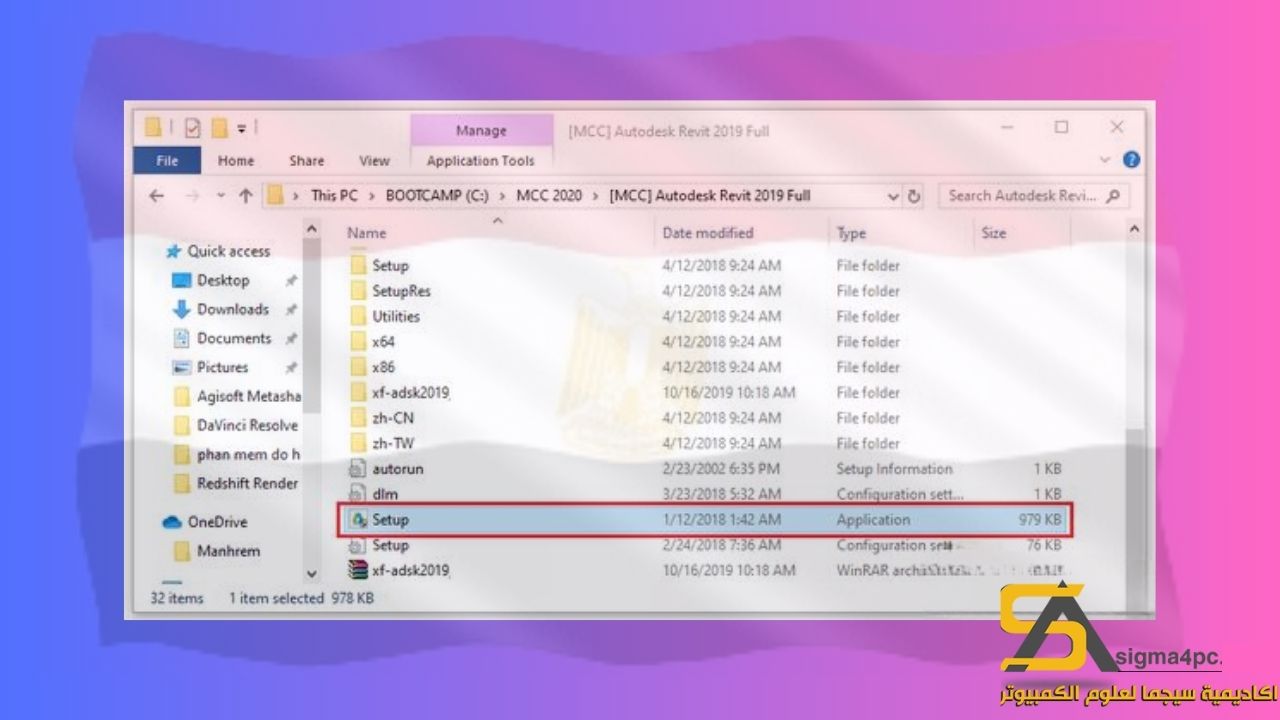Open DaVinci Resolve folder in sidebar
This screenshot has width=1280, height=720.
[247, 426]
